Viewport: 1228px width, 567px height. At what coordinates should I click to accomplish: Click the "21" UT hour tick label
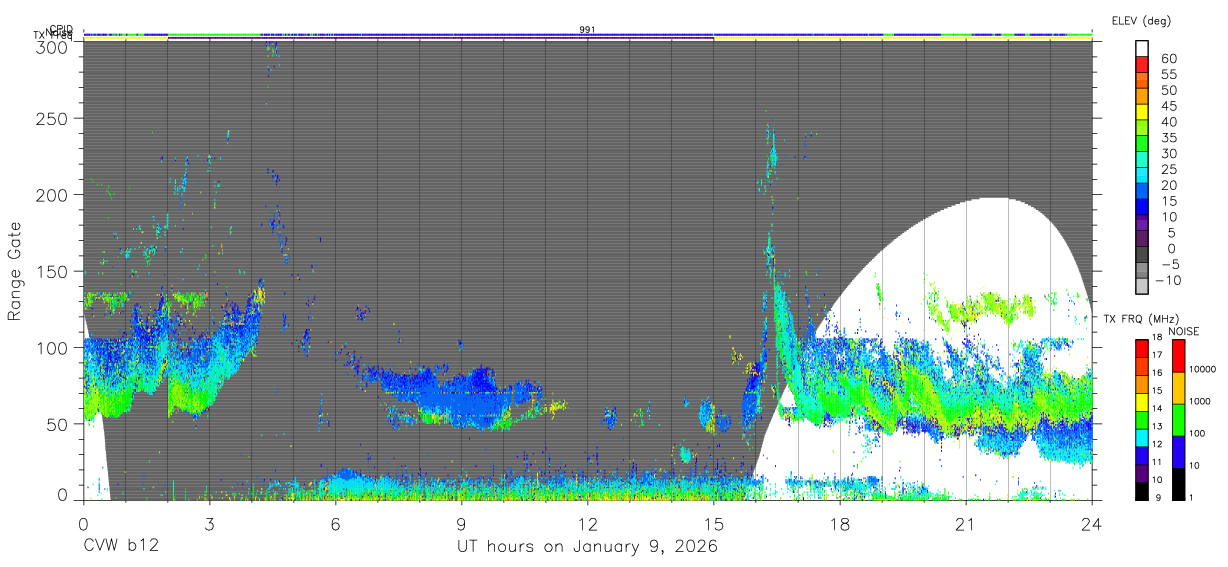pyautogui.click(x=965, y=524)
